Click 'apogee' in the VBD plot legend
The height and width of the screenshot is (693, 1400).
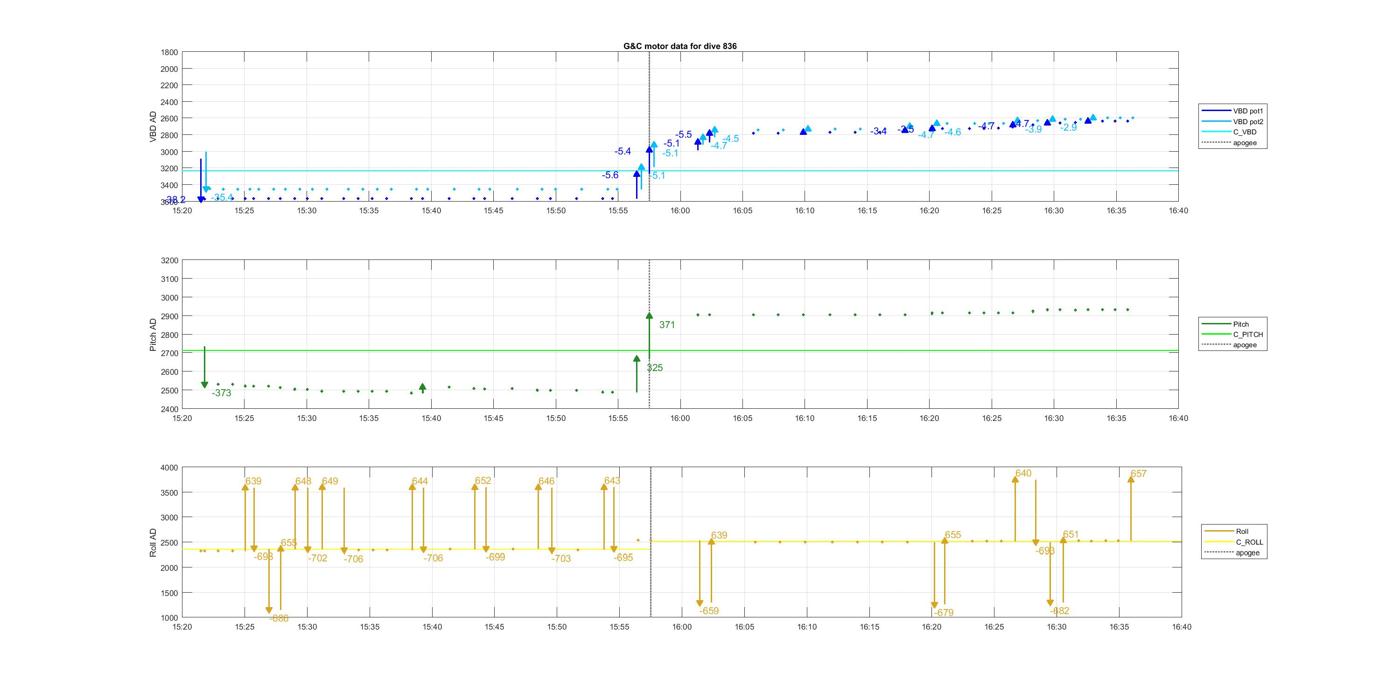coord(1245,142)
